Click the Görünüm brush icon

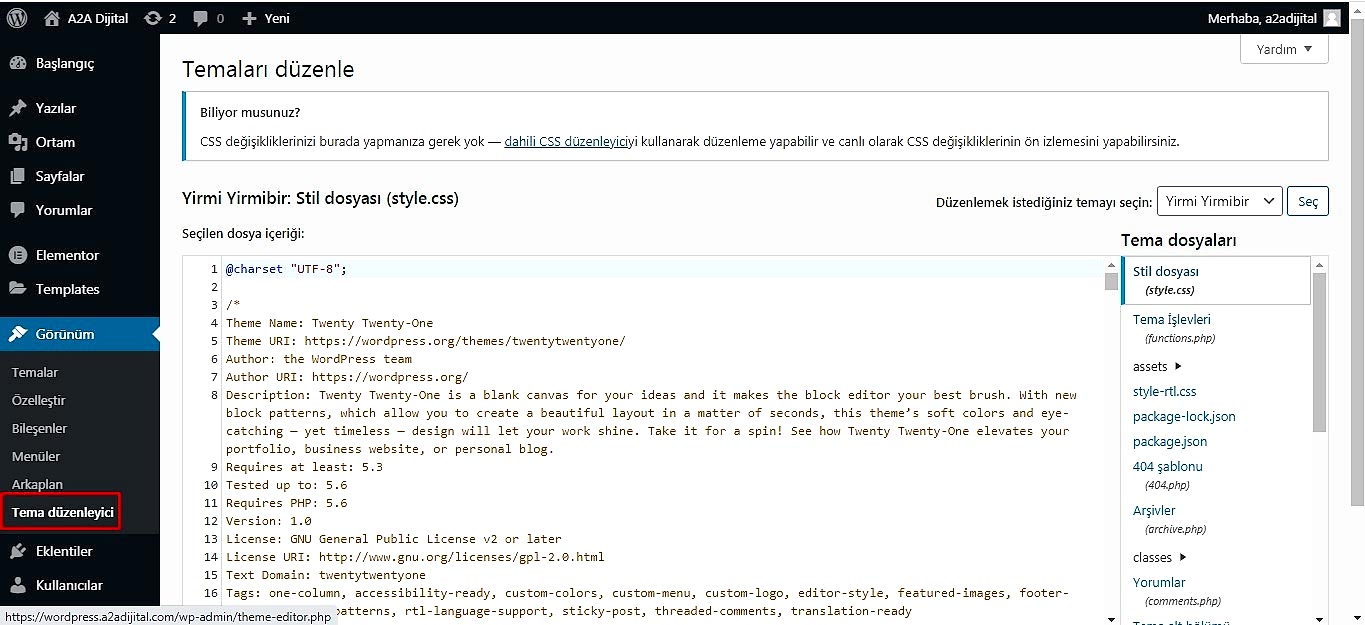18,334
